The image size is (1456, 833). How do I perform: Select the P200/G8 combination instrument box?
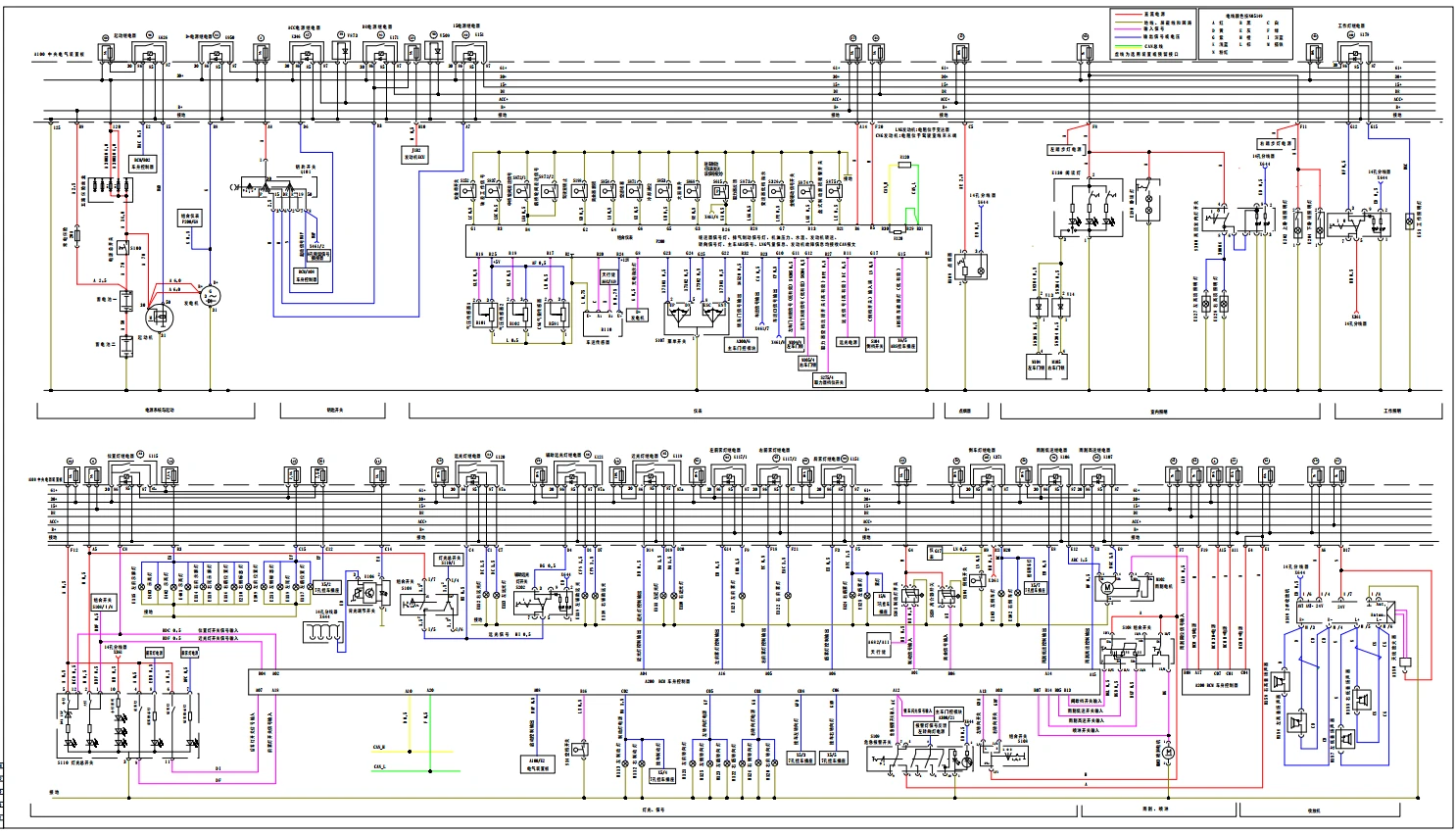click(x=192, y=220)
